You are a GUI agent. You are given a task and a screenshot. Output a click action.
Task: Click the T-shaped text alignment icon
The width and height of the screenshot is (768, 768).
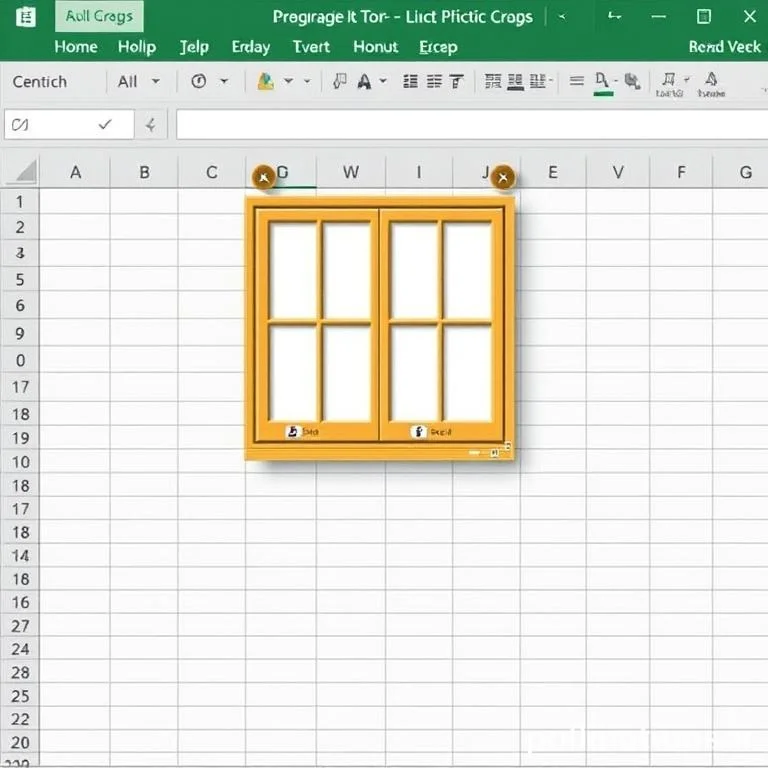coord(456,81)
